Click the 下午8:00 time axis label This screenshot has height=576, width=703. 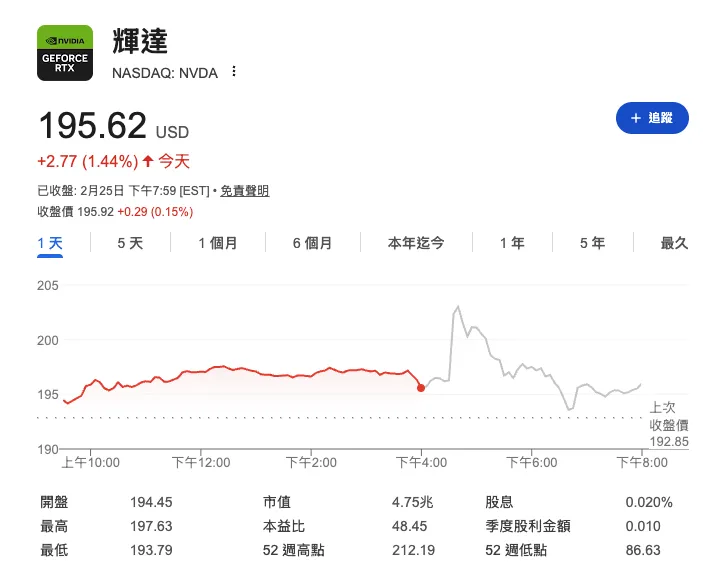point(642,463)
